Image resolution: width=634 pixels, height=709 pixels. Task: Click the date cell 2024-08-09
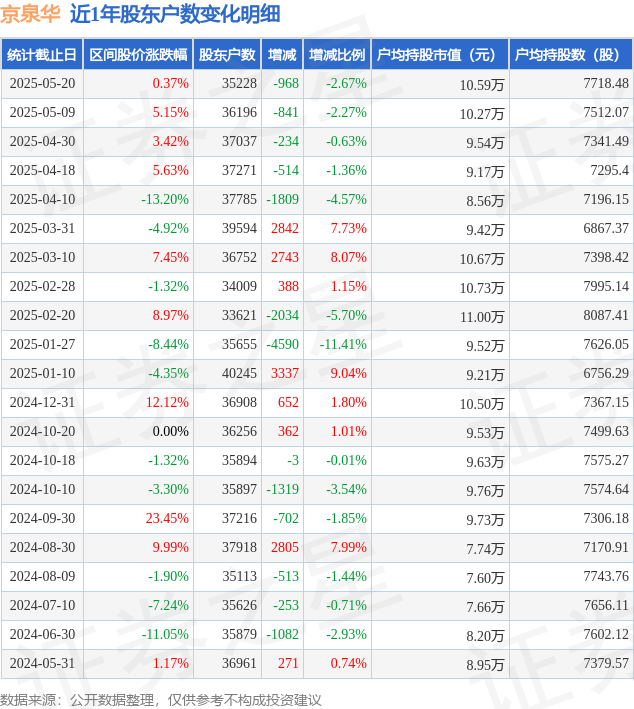click(x=43, y=576)
